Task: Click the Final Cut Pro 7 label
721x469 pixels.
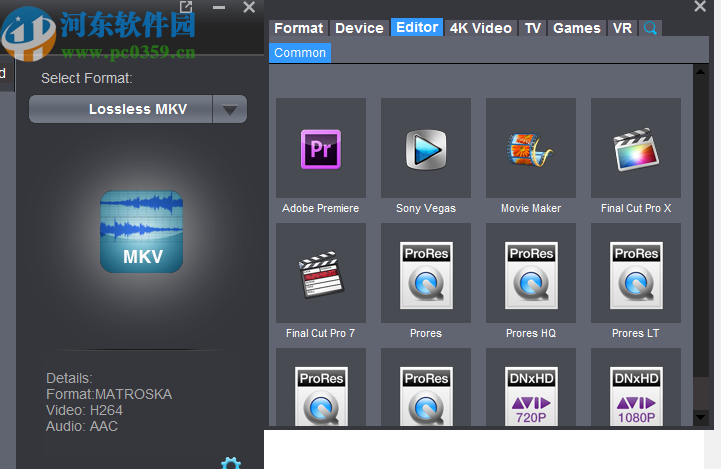Action: click(320, 333)
